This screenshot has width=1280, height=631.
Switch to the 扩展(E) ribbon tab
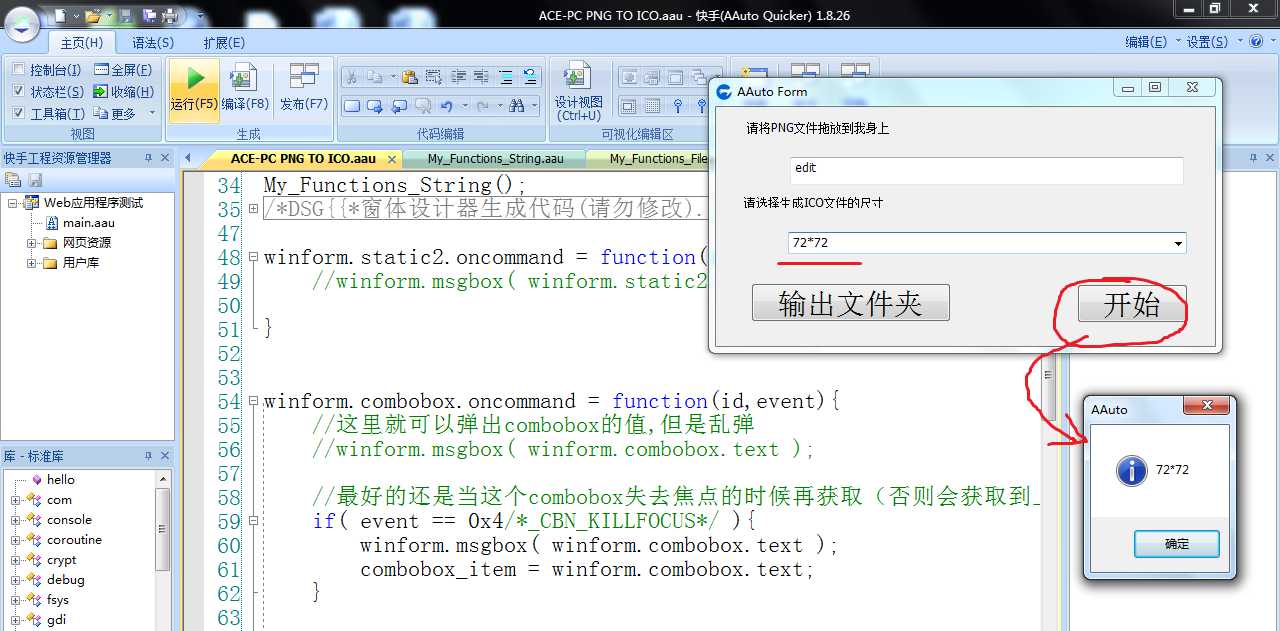pyautogui.click(x=224, y=43)
